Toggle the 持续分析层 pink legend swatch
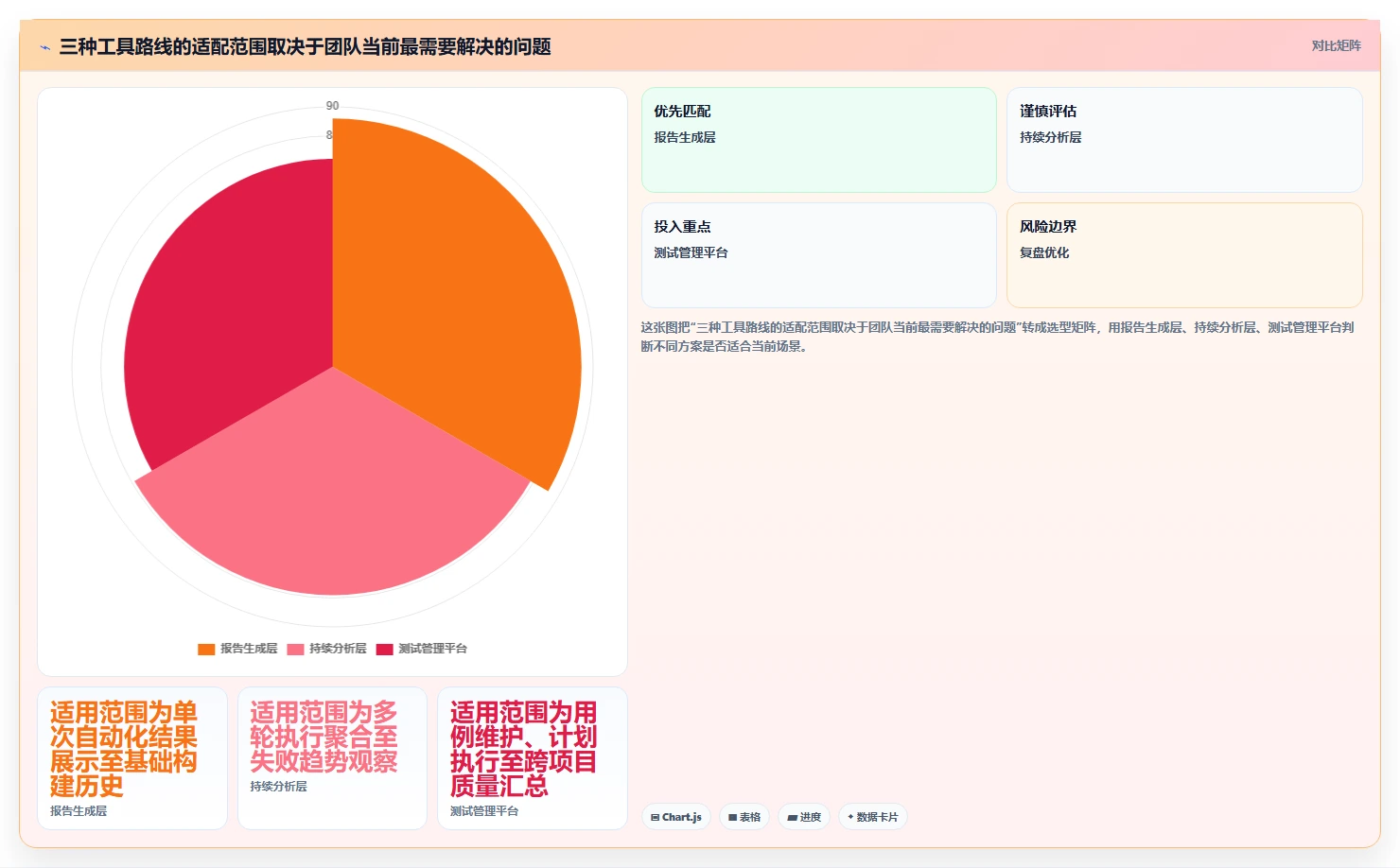 point(295,649)
